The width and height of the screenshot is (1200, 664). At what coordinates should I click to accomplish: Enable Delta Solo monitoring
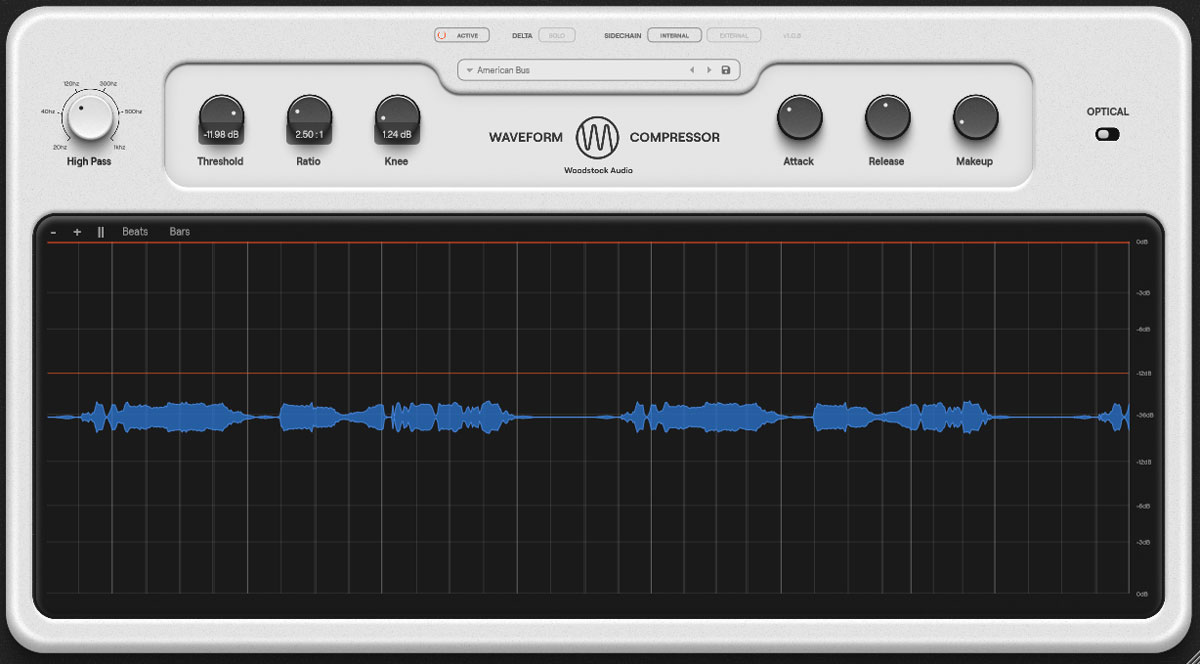point(556,34)
